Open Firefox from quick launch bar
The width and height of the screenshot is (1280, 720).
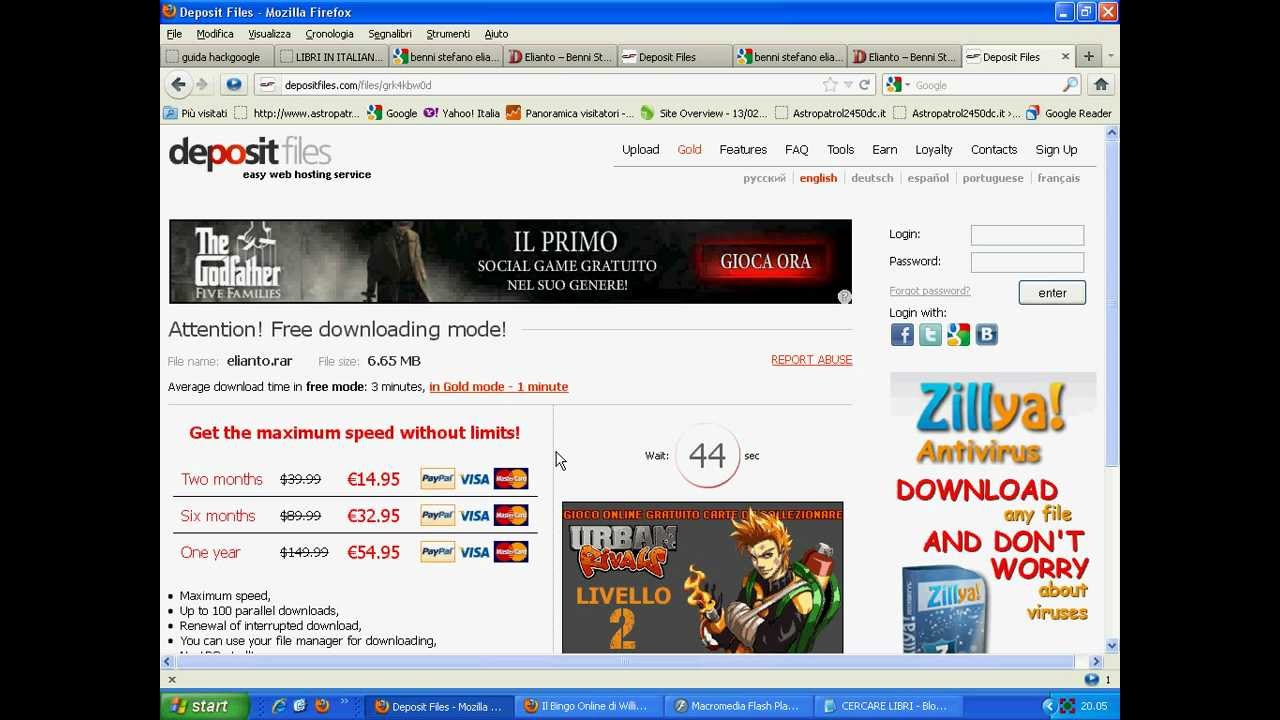(x=322, y=706)
